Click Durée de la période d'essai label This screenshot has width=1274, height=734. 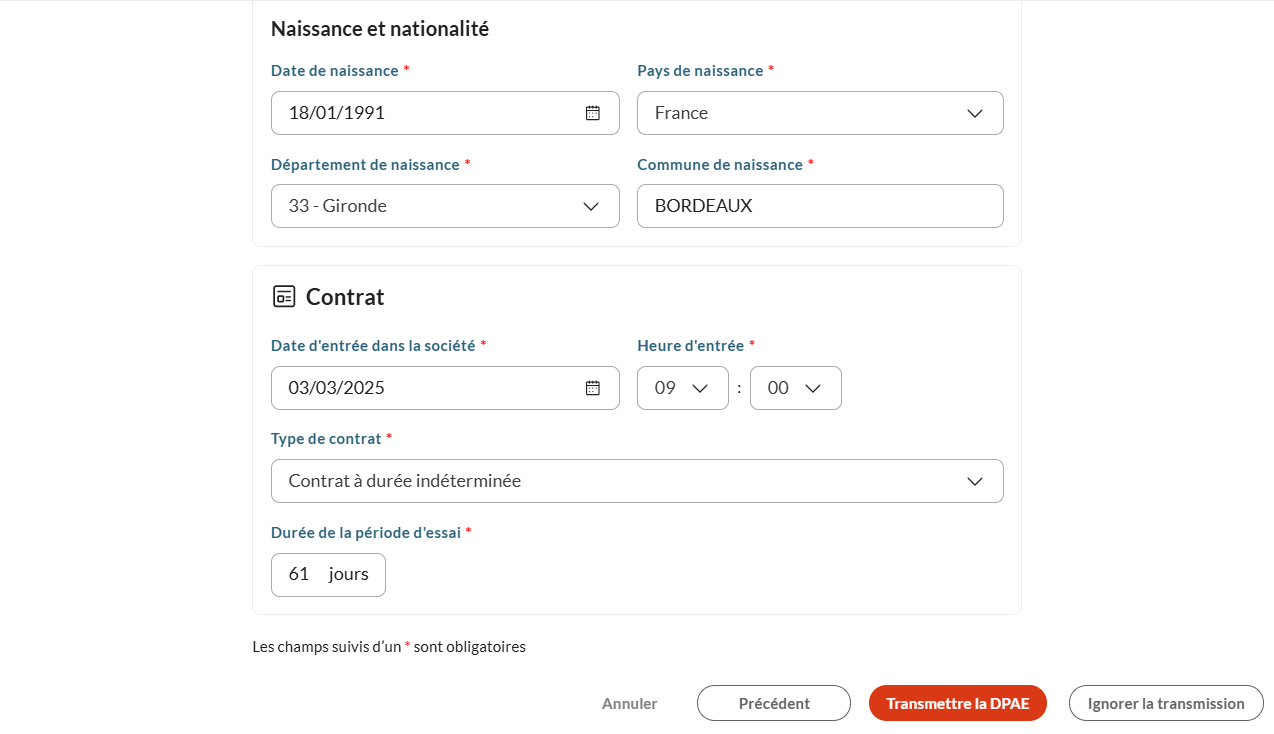[366, 532]
